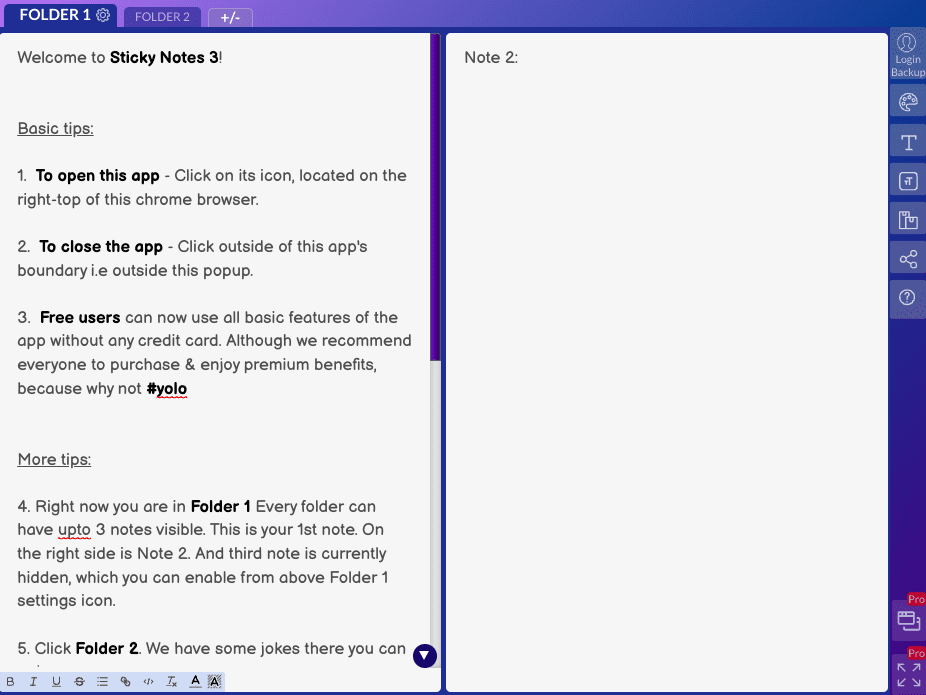Toggle code block formatting icon
926x695 pixels.
pyautogui.click(x=148, y=681)
